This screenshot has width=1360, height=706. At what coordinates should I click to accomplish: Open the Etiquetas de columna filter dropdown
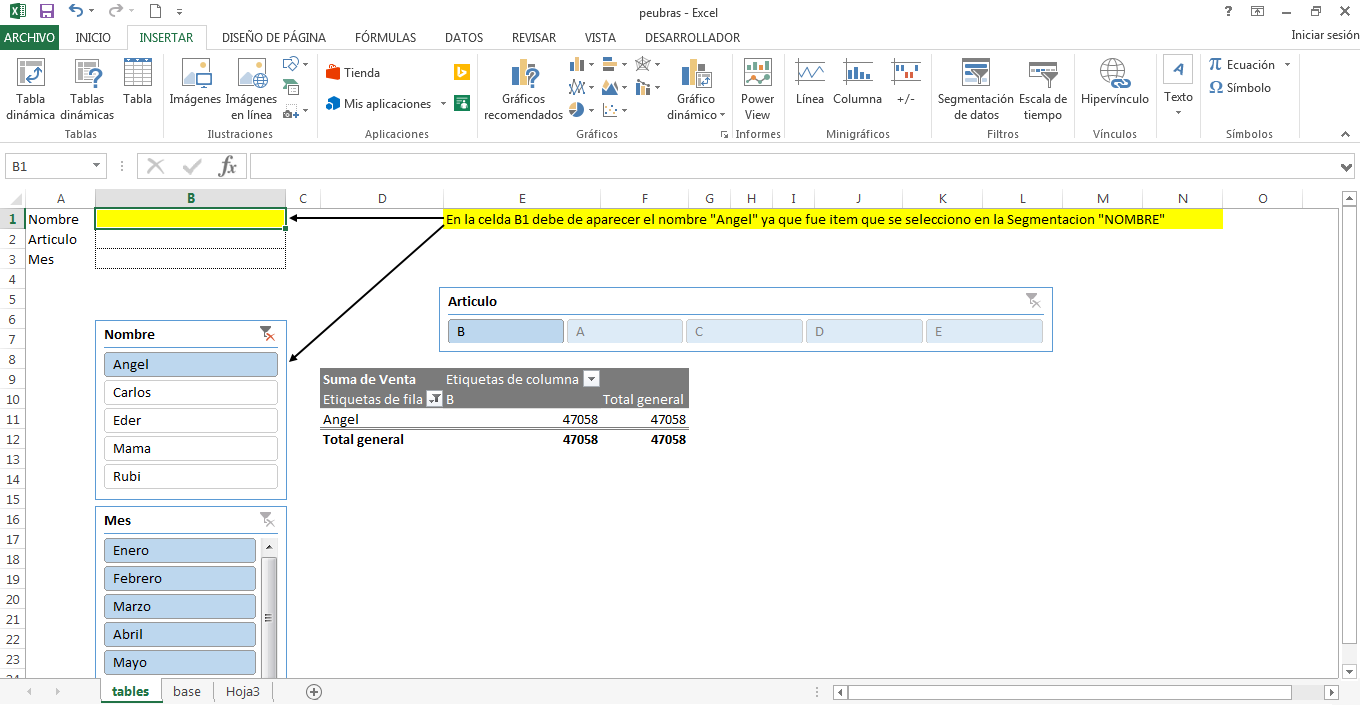pos(590,379)
